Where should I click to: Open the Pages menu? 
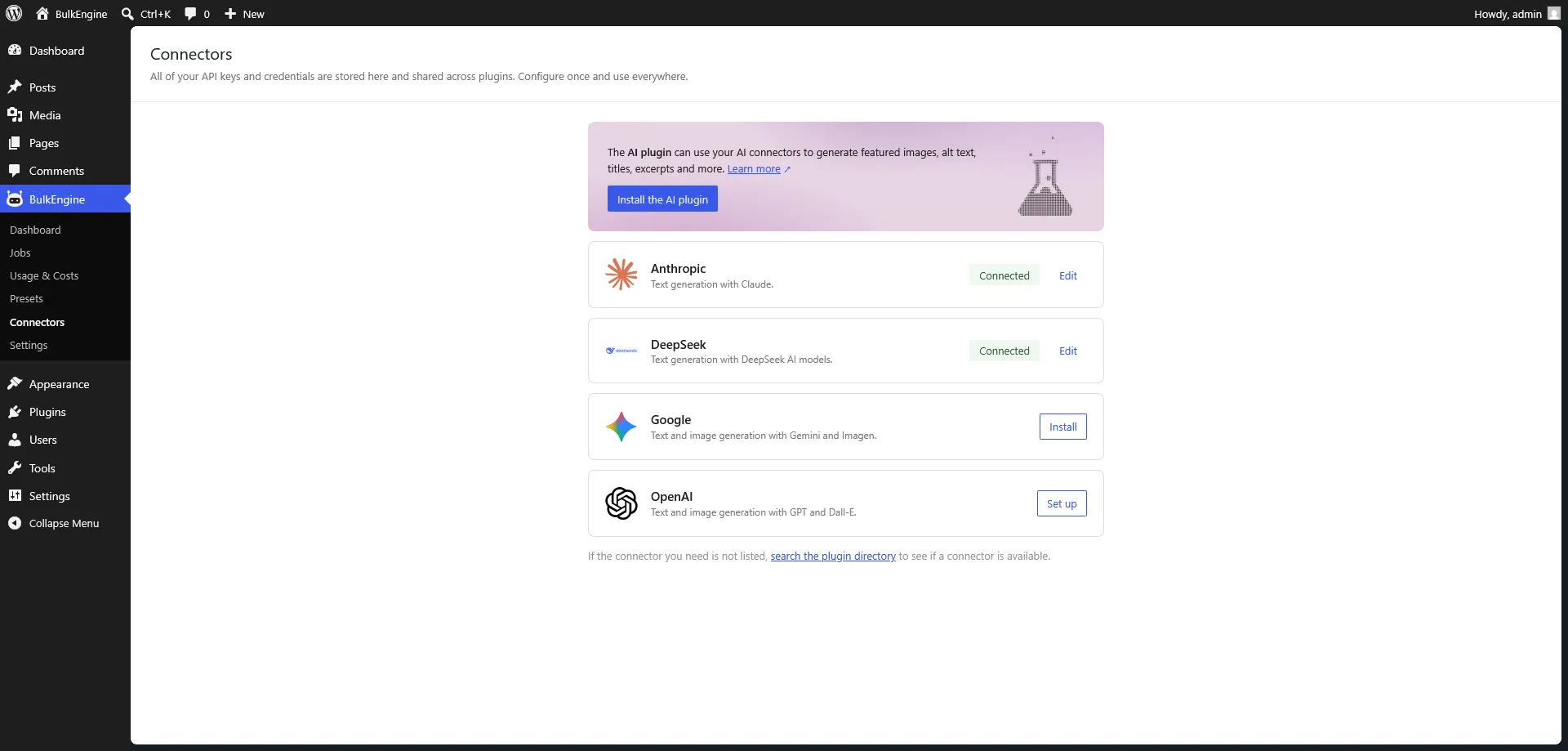click(65, 143)
